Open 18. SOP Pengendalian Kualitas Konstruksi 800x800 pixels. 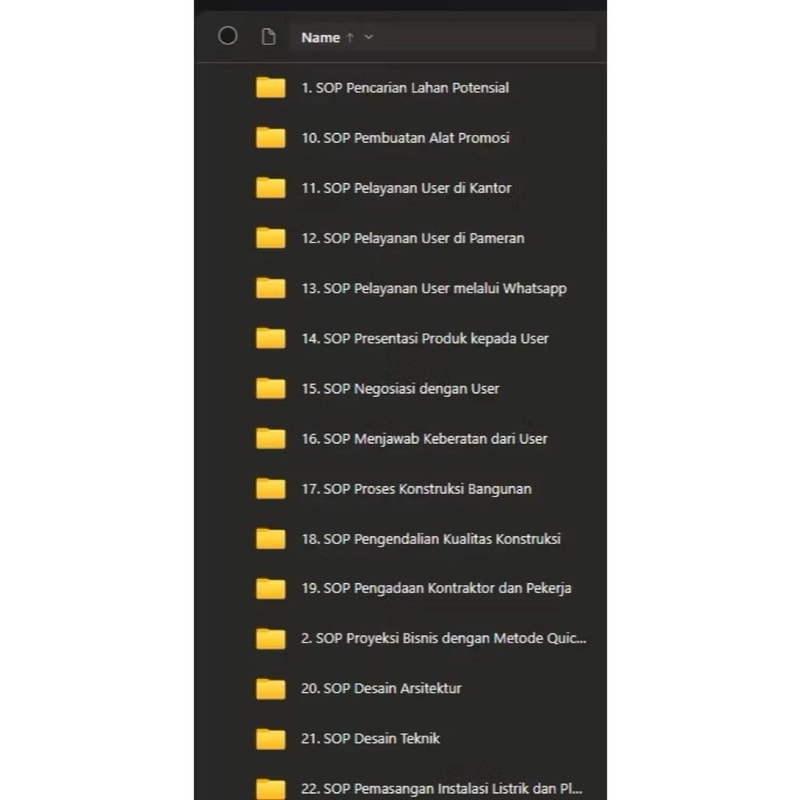pos(431,539)
